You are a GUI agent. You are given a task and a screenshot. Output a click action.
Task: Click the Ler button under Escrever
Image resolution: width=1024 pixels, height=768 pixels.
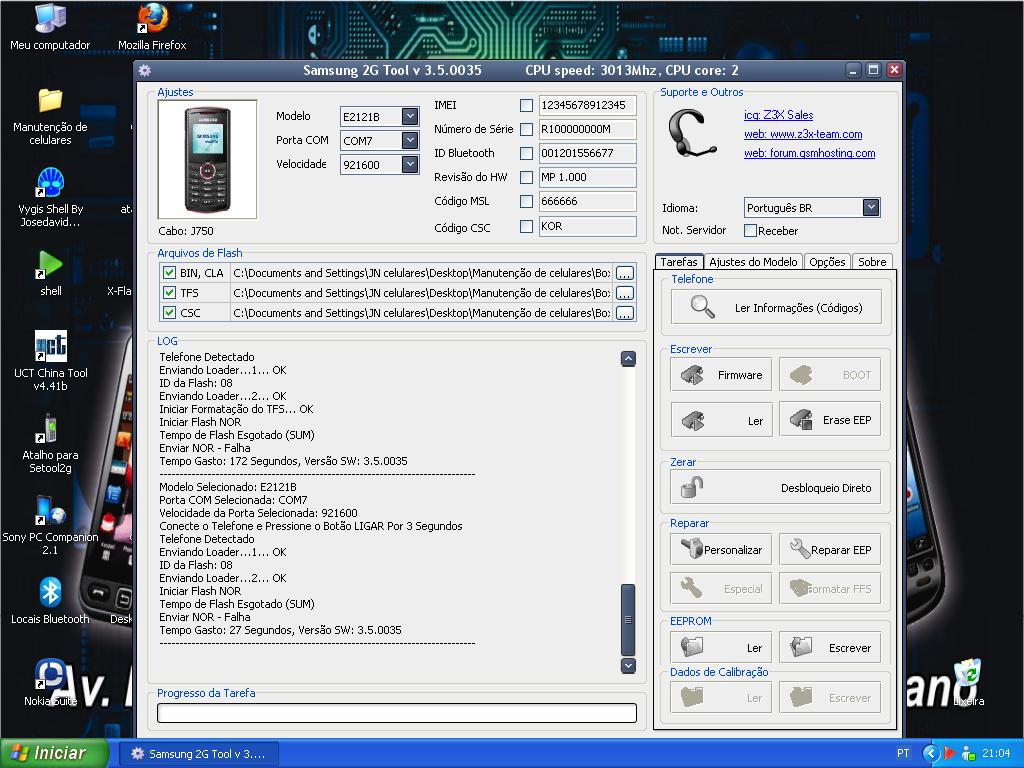point(721,420)
